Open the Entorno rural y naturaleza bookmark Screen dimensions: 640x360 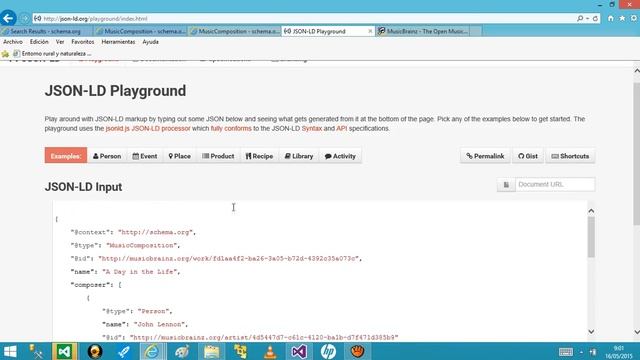pos(52,53)
